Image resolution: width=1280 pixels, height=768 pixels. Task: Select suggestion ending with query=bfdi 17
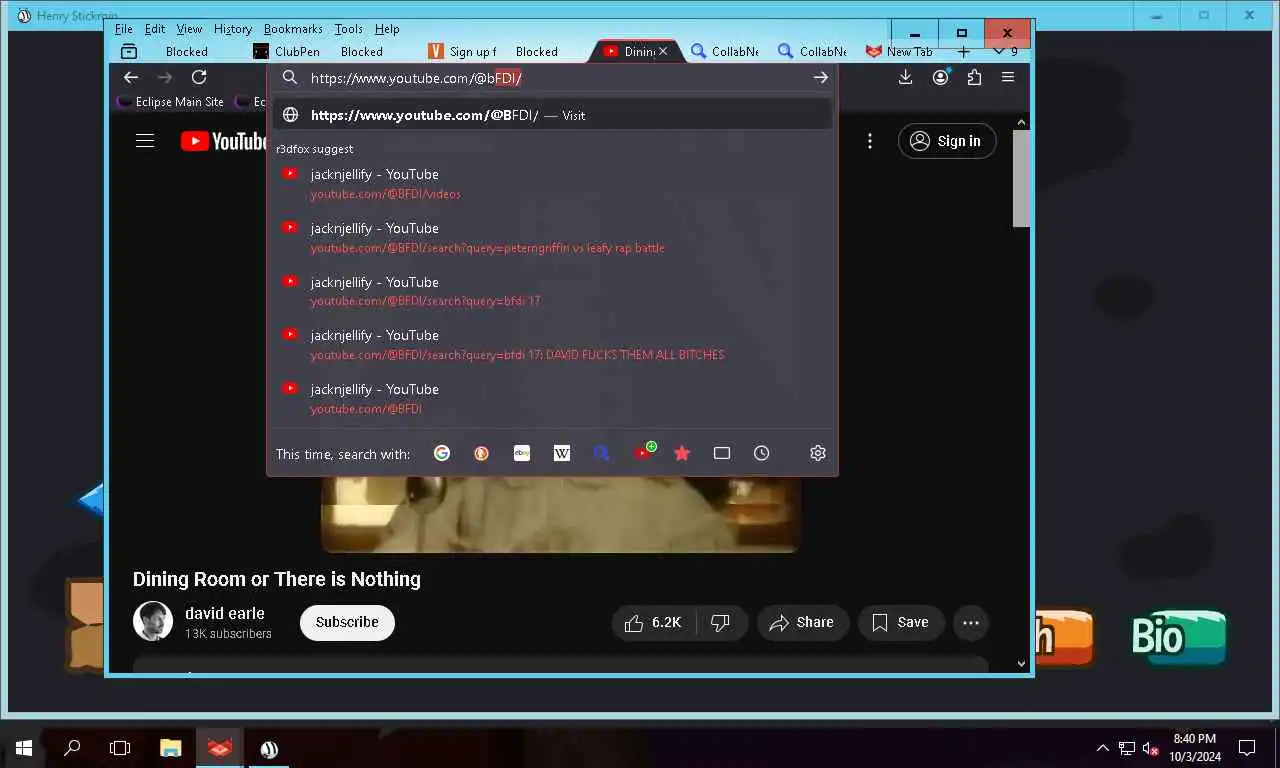[x=552, y=291]
